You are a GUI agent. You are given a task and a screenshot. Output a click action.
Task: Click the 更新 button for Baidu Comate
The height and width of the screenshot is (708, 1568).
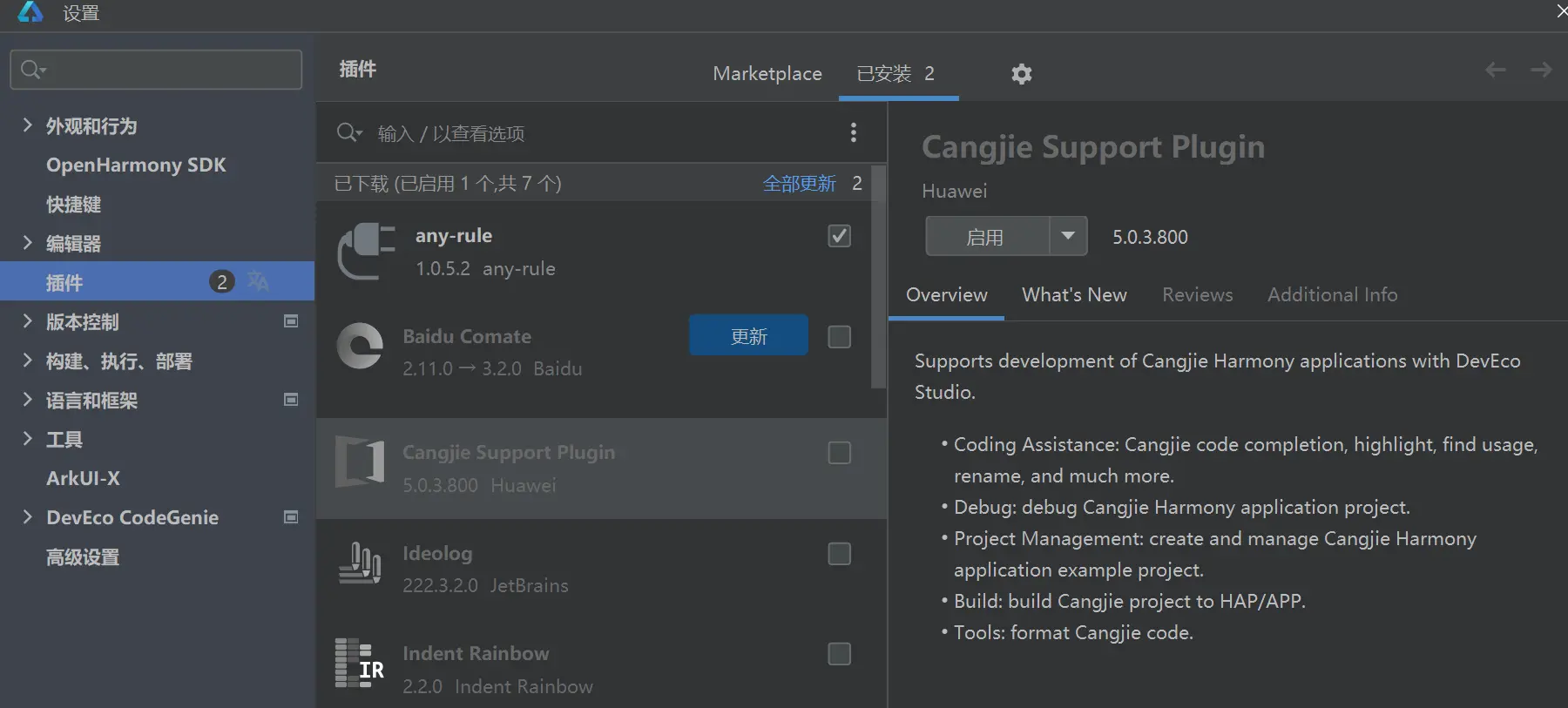click(x=748, y=336)
